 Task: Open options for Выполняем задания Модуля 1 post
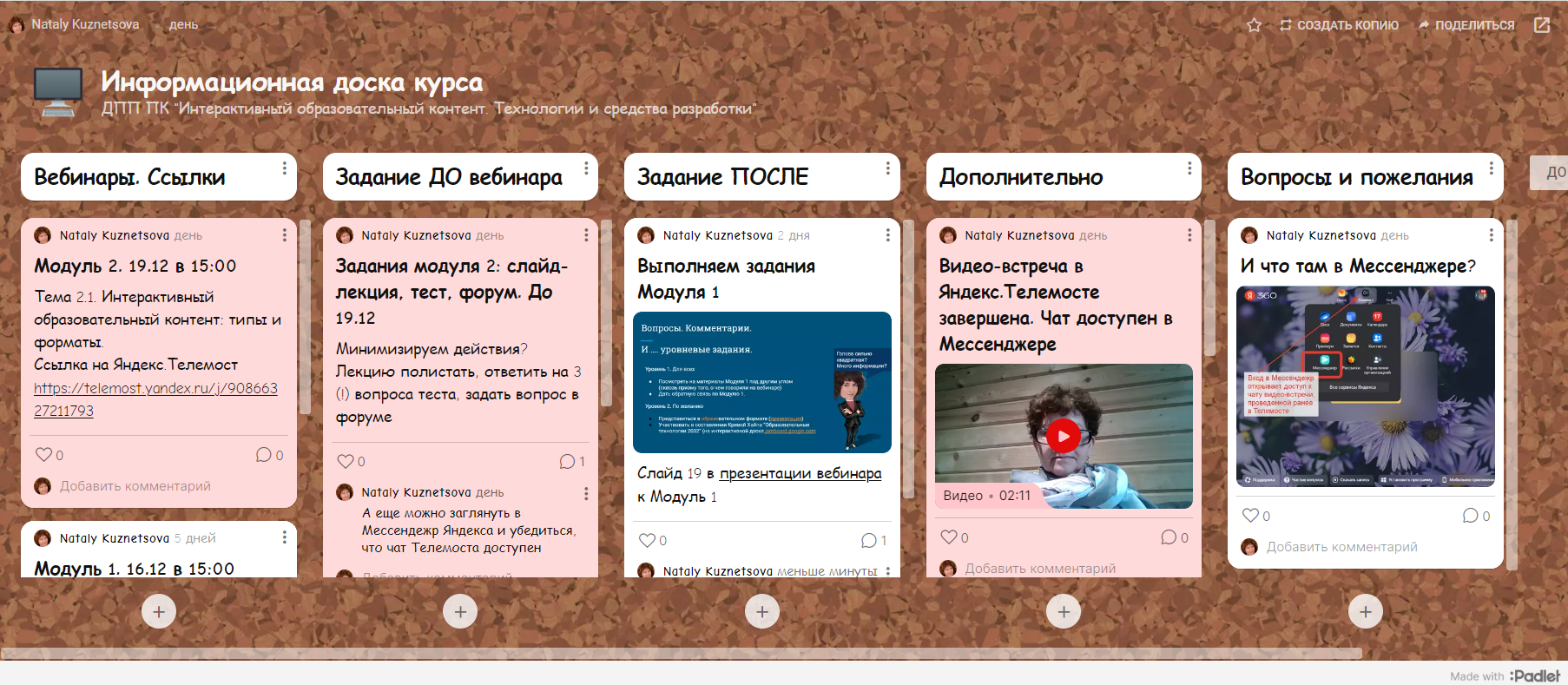pos(887,235)
